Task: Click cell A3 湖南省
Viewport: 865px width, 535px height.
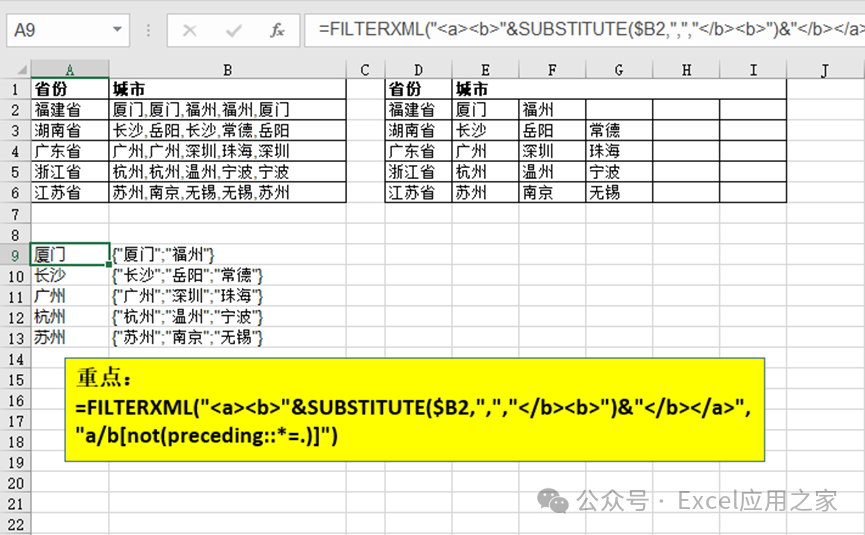Action: tap(70, 131)
